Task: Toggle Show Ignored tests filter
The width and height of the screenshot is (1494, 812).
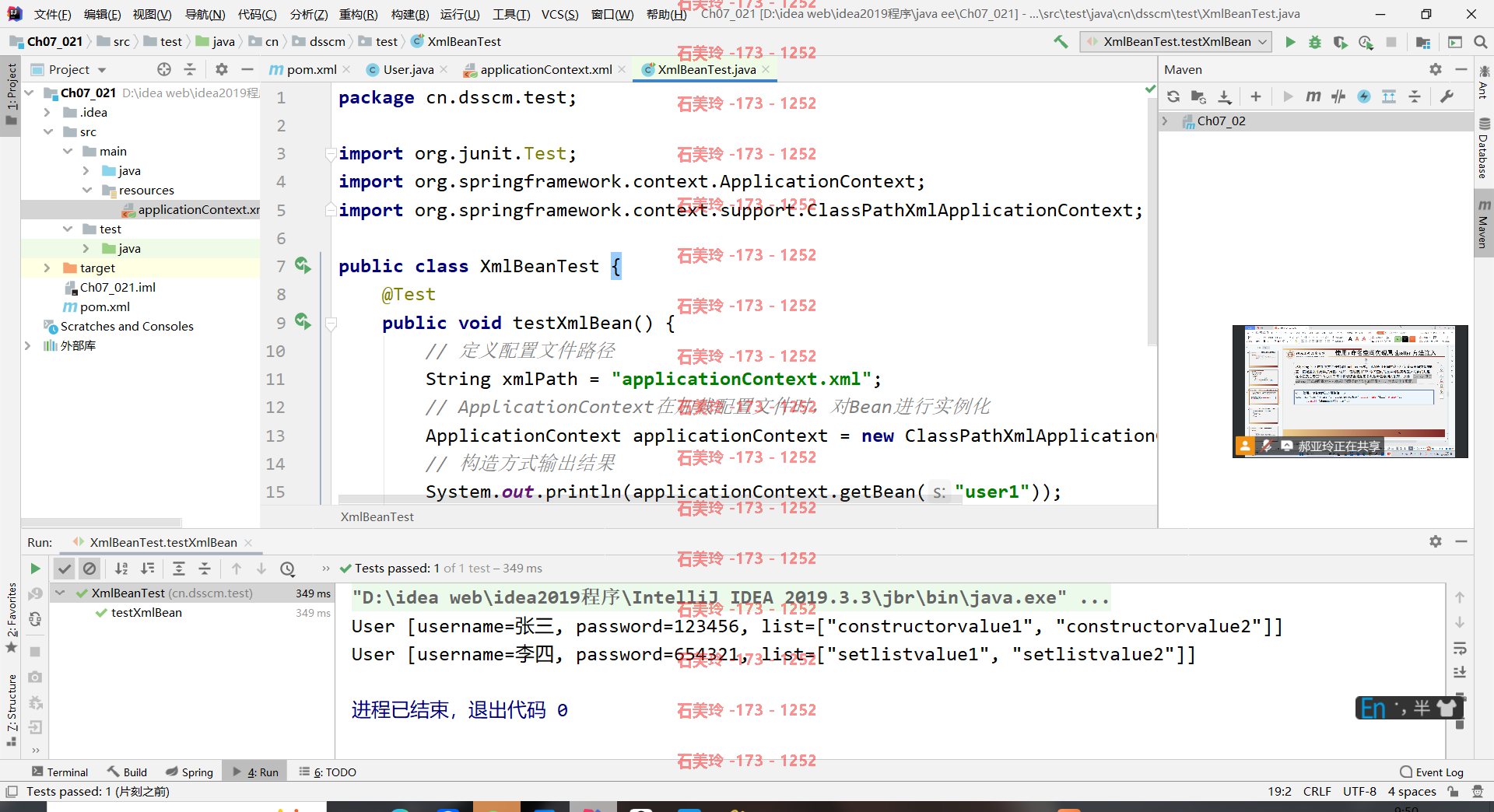Action: (x=89, y=569)
